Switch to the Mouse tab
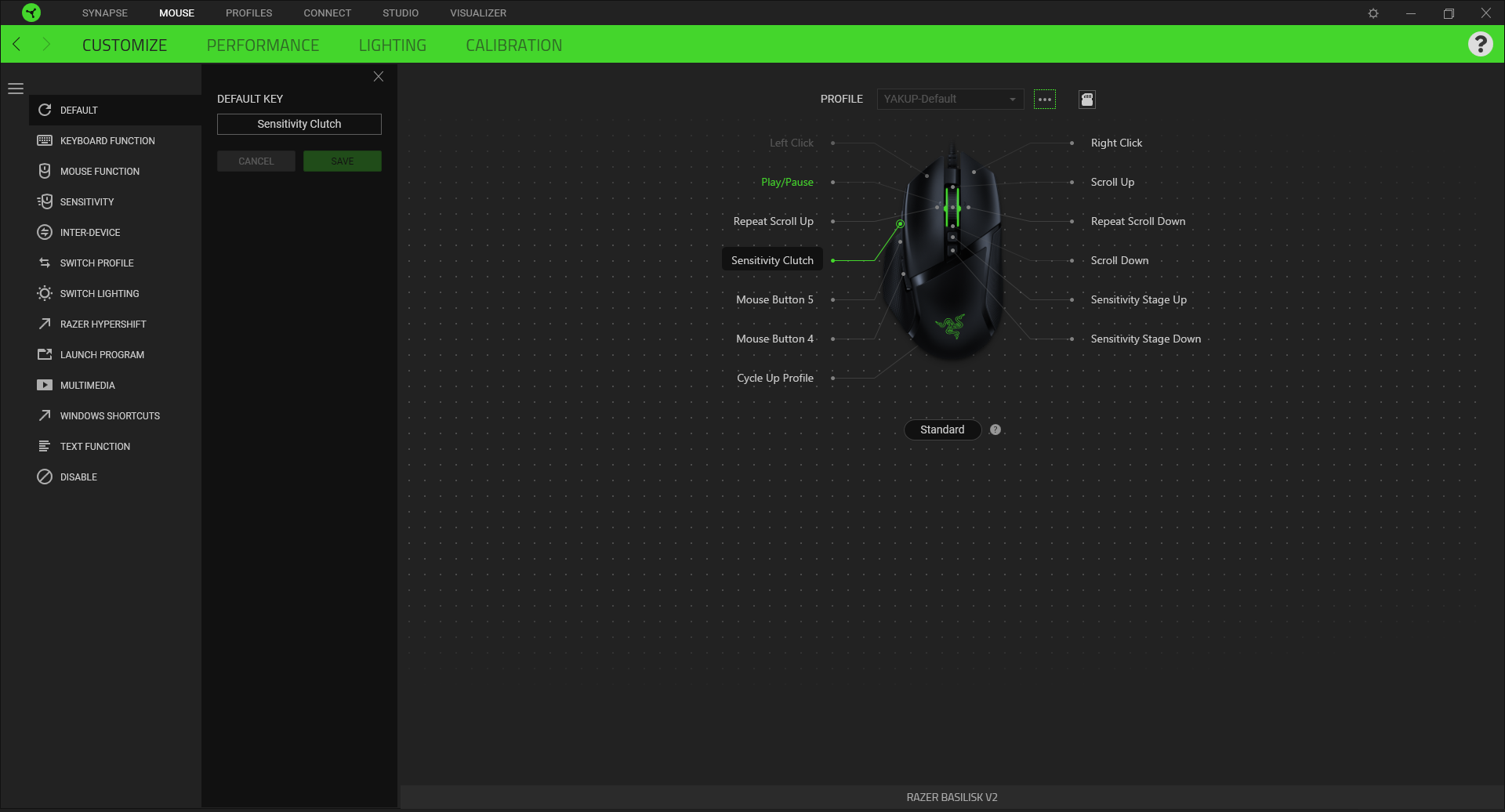Viewport: 1505px width, 812px height. pyautogui.click(x=176, y=13)
